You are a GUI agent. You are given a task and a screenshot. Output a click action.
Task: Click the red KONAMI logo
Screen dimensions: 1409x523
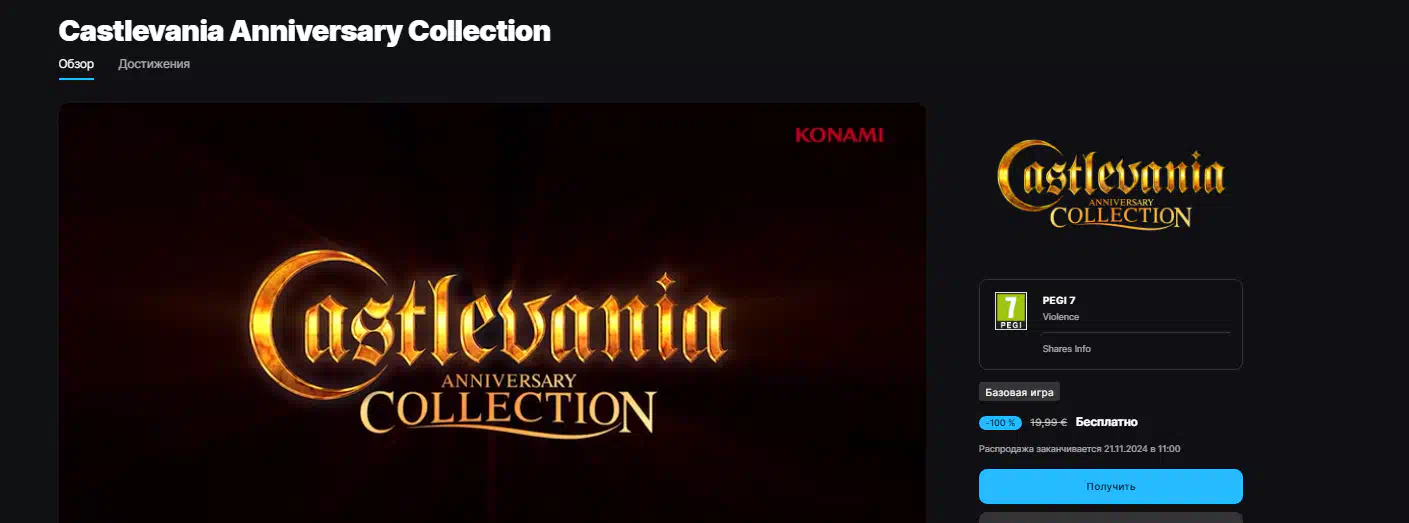(x=839, y=135)
